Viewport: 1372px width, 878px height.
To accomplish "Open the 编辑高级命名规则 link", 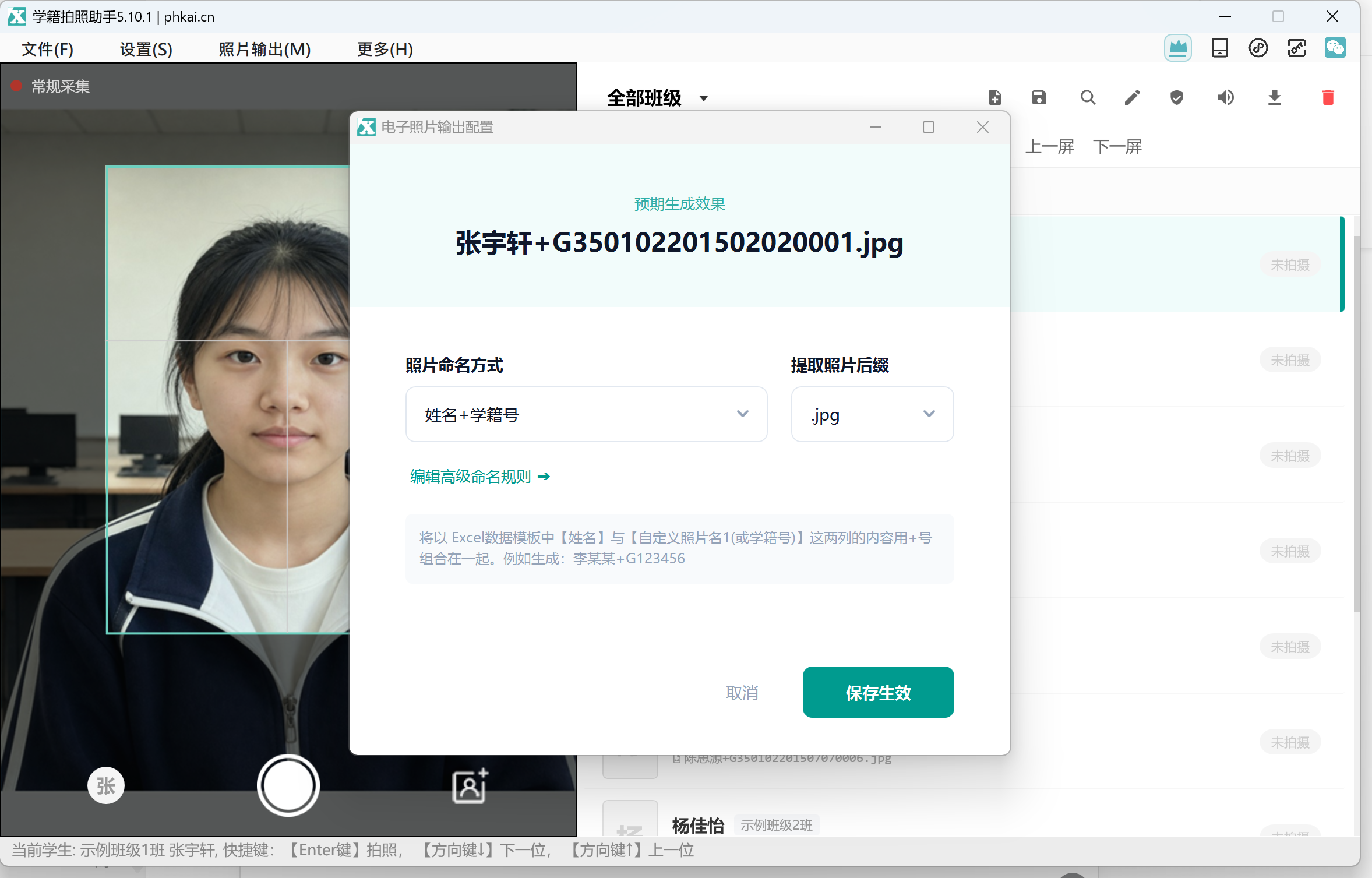I will (x=479, y=477).
